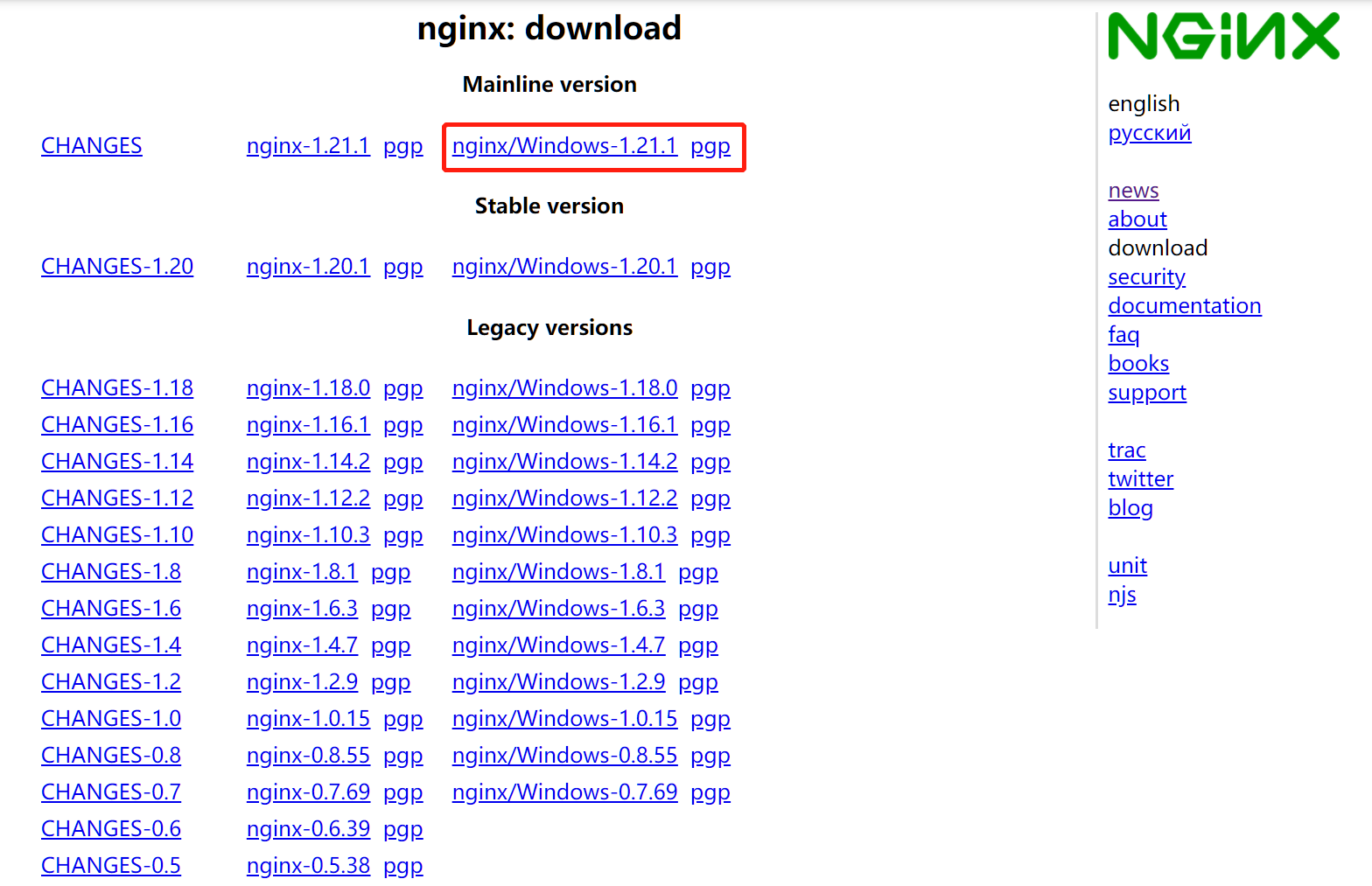Switch language to русский
Screen dimensions: 1372x886
(1150, 133)
